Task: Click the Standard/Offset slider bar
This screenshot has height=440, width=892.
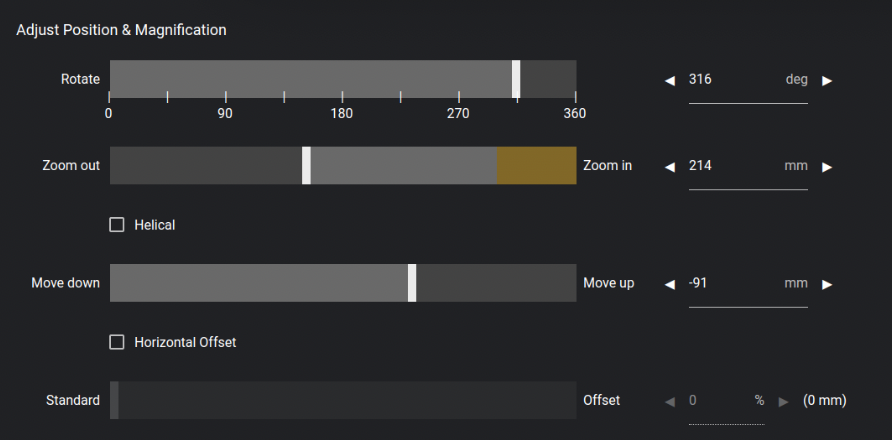Action: [x=343, y=400]
